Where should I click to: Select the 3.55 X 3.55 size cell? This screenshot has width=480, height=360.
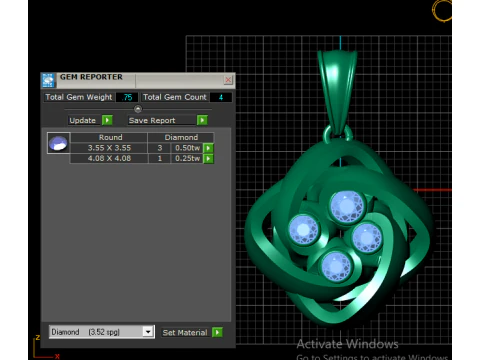[x=109, y=148]
